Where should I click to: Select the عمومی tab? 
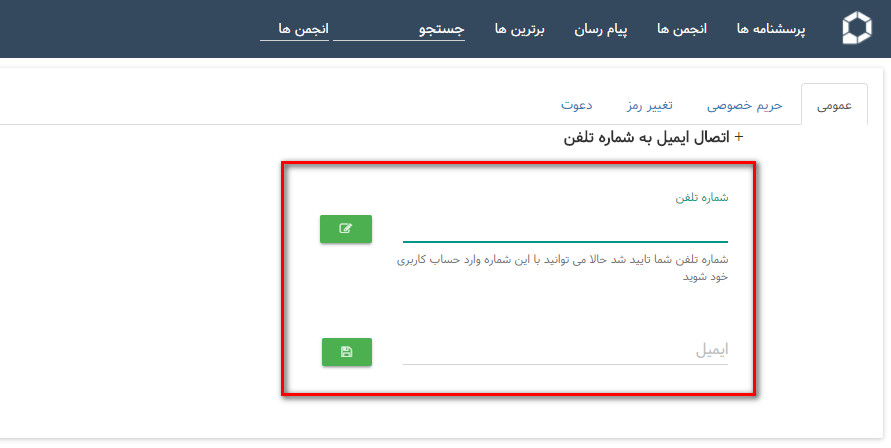pyautogui.click(x=834, y=105)
